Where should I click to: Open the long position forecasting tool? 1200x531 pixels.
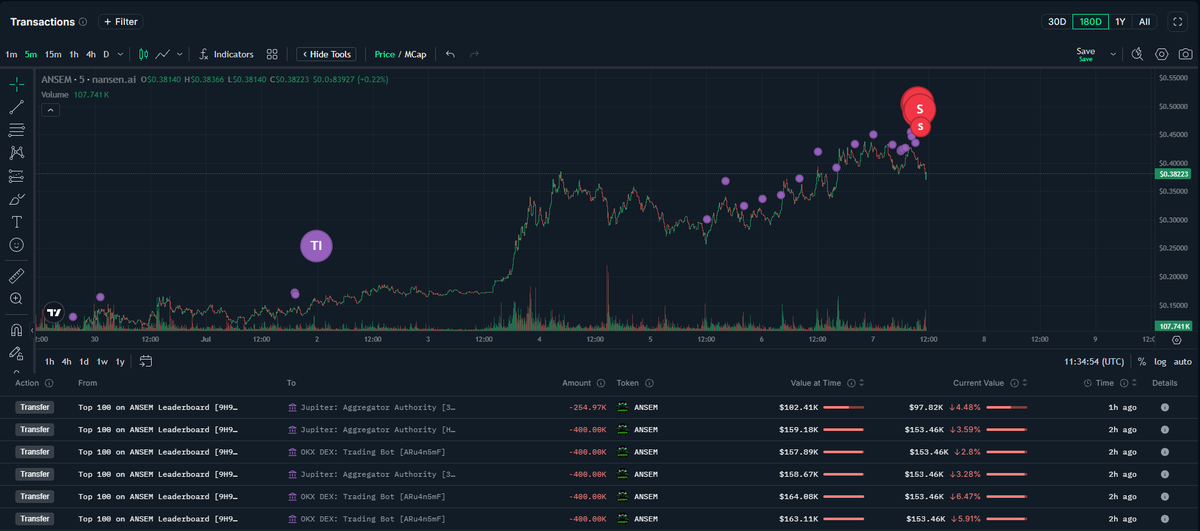tap(16, 176)
